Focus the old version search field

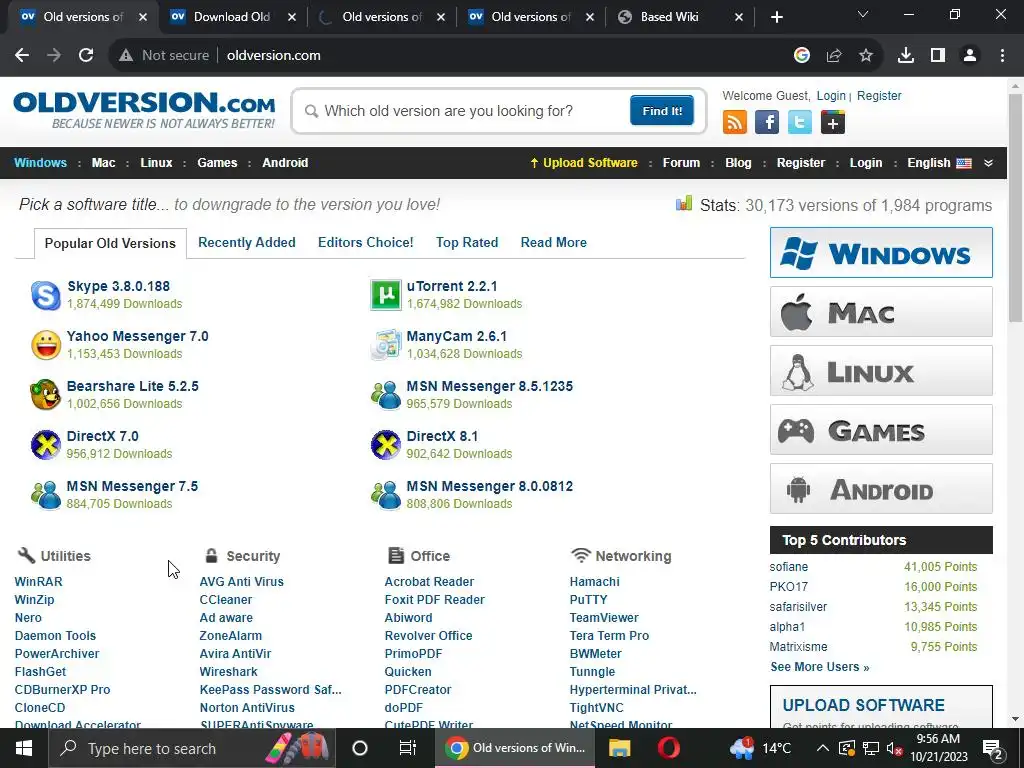(461, 111)
